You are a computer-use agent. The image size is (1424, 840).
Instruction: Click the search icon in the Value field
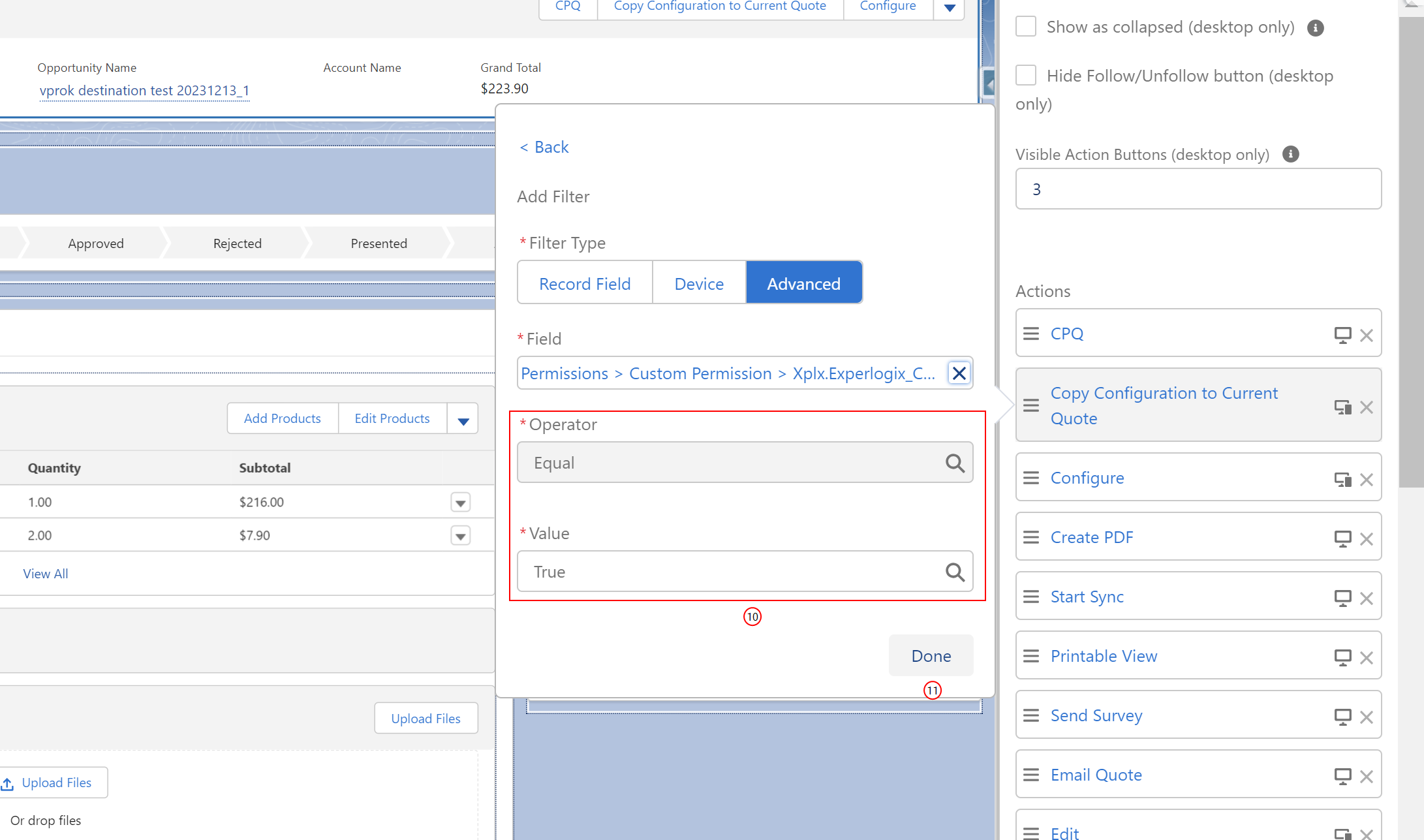pyautogui.click(x=955, y=572)
